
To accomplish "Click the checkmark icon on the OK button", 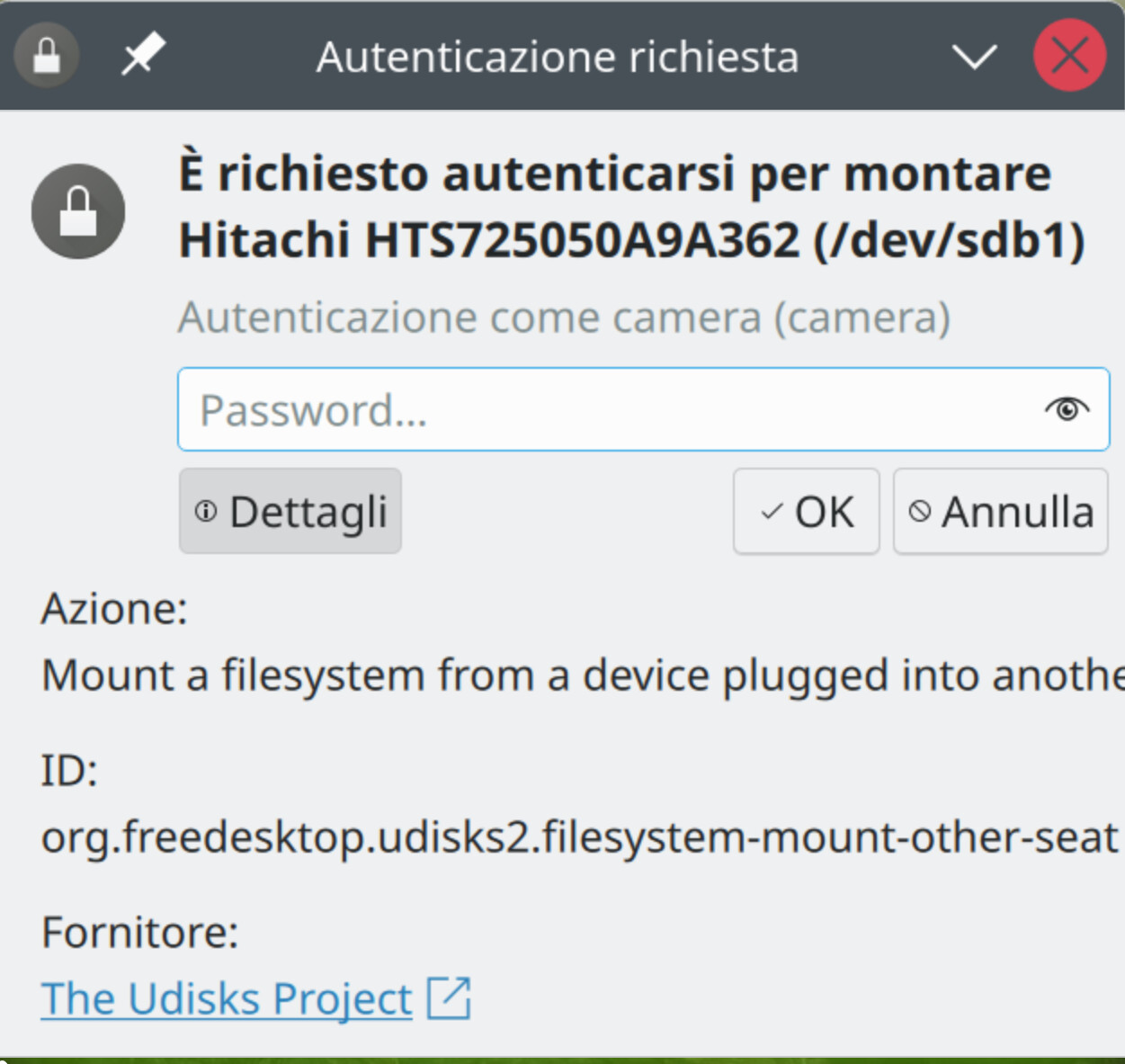I will click(x=772, y=512).
